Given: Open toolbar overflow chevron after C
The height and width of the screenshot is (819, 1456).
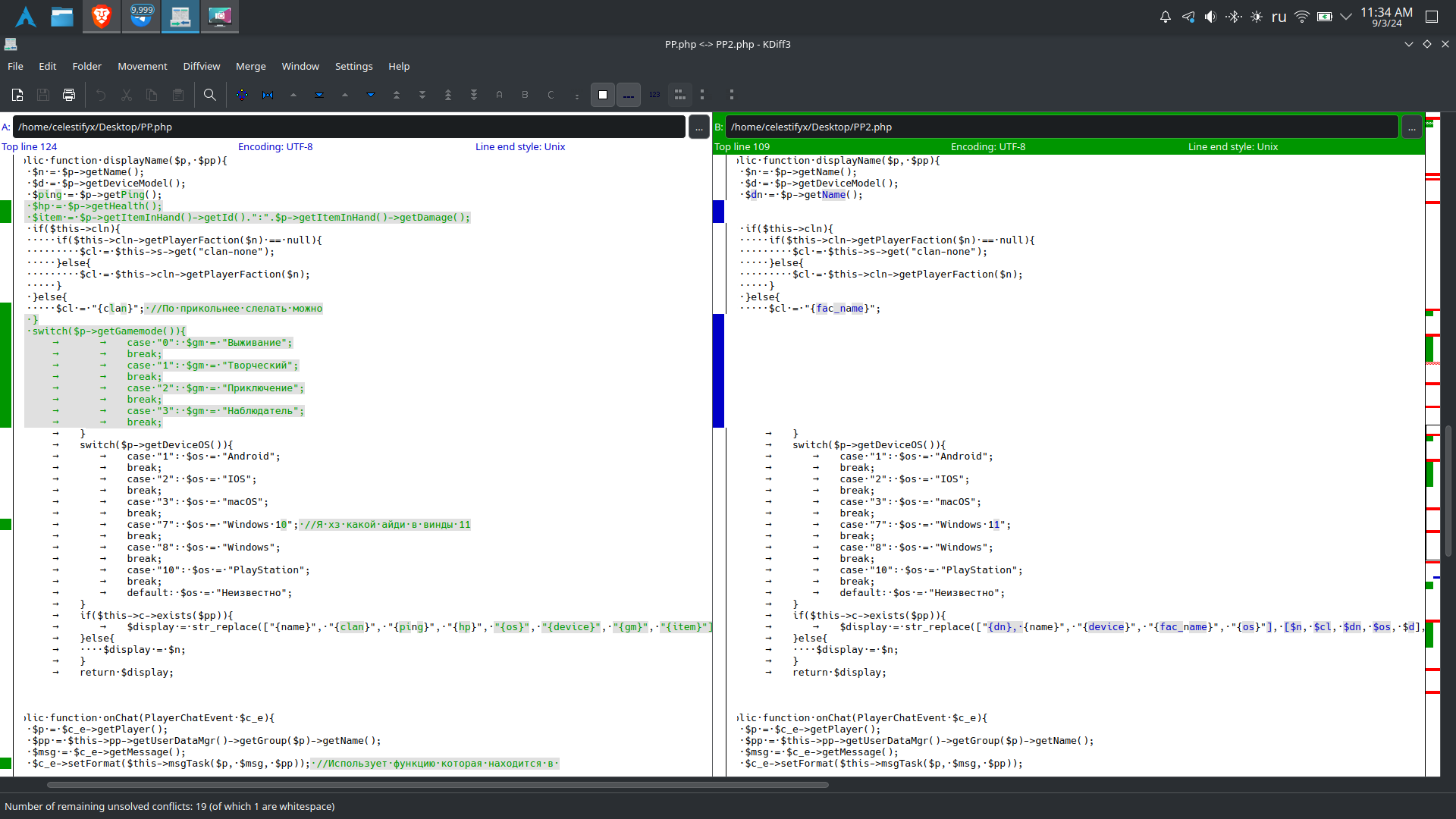Looking at the screenshot, I should (x=577, y=96).
